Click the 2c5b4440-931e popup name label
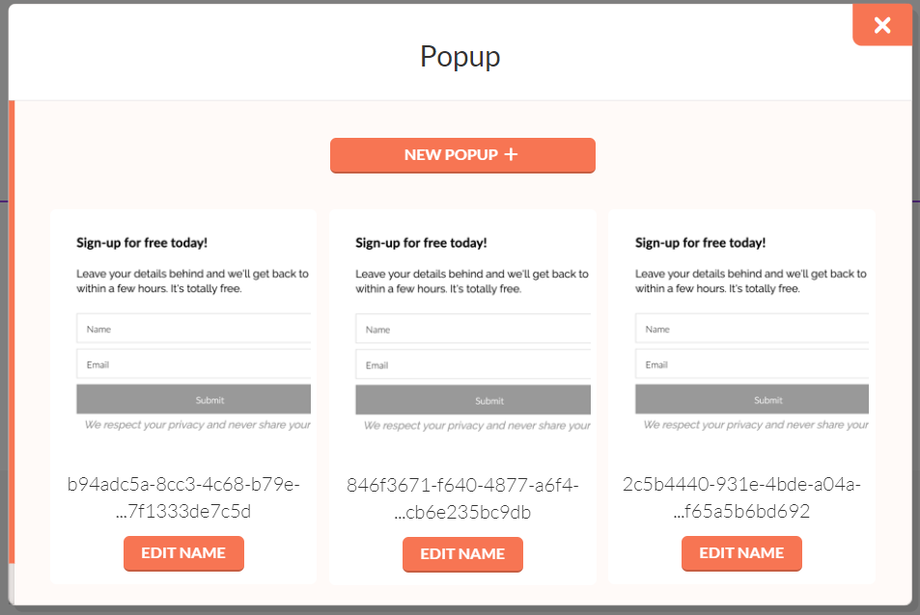Screen dimensions: 920x615 tap(741, 498)
